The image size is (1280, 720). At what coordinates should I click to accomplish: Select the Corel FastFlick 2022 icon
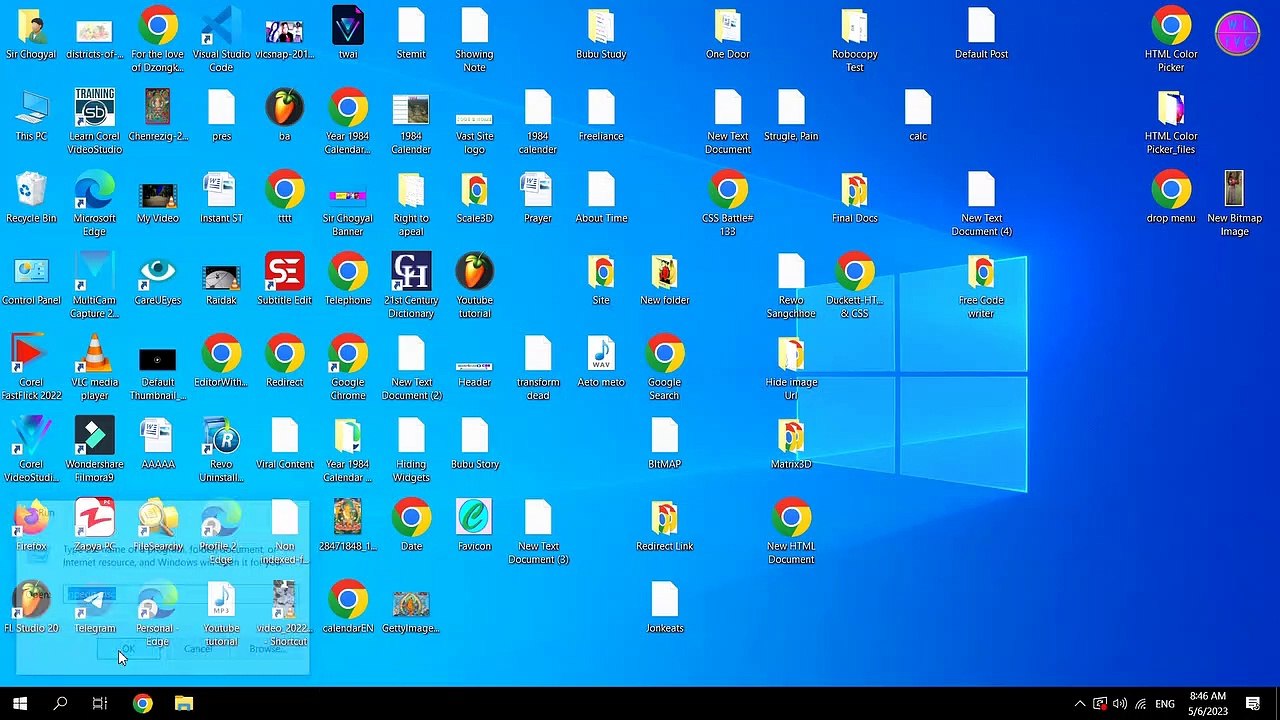[31, 368]
